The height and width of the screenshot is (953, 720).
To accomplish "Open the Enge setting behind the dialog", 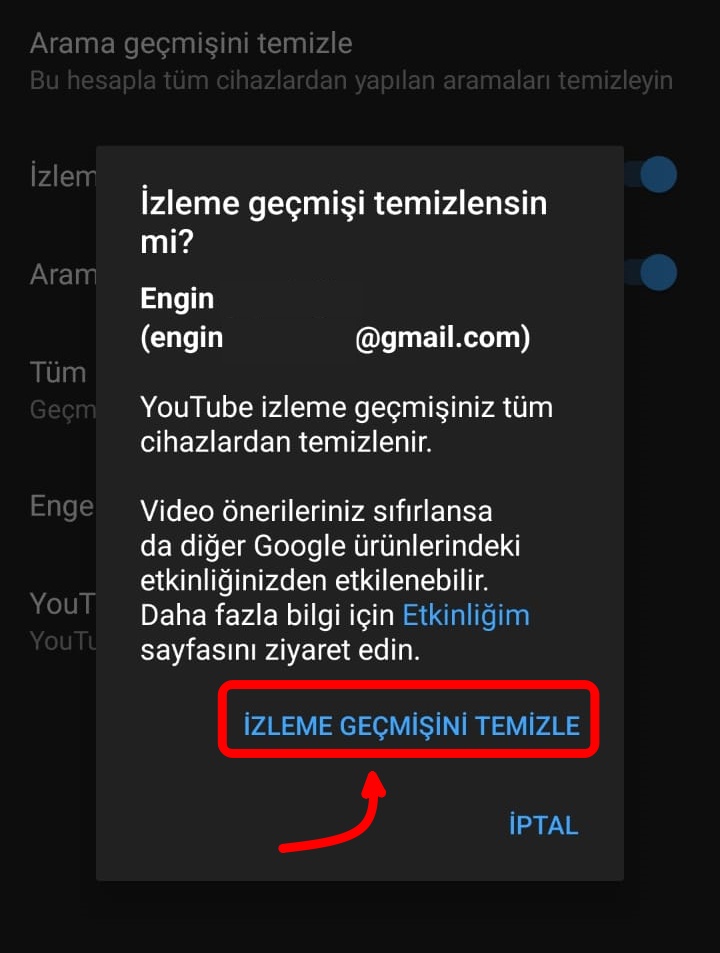I will (x=62, y=506).
